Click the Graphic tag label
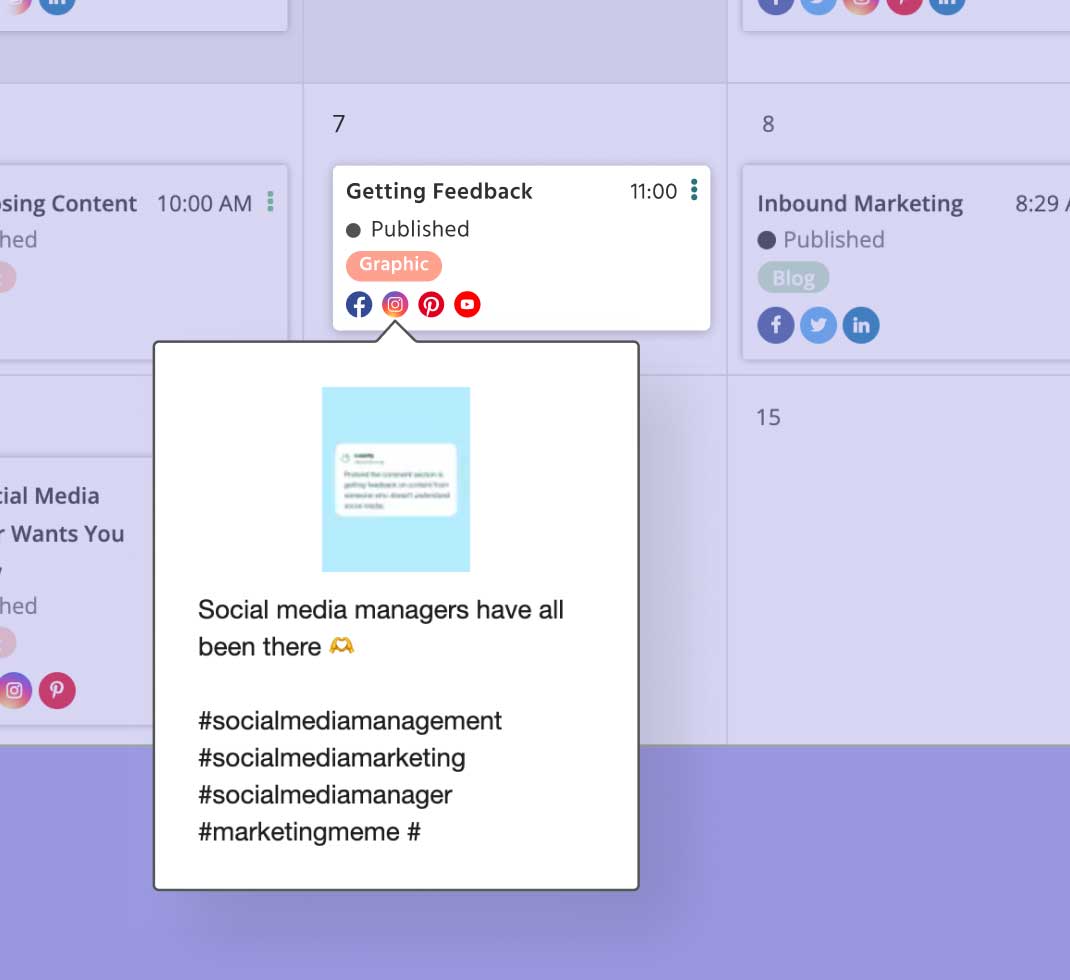The width and height of the screenshot is (1070, 980). (394, 265)
